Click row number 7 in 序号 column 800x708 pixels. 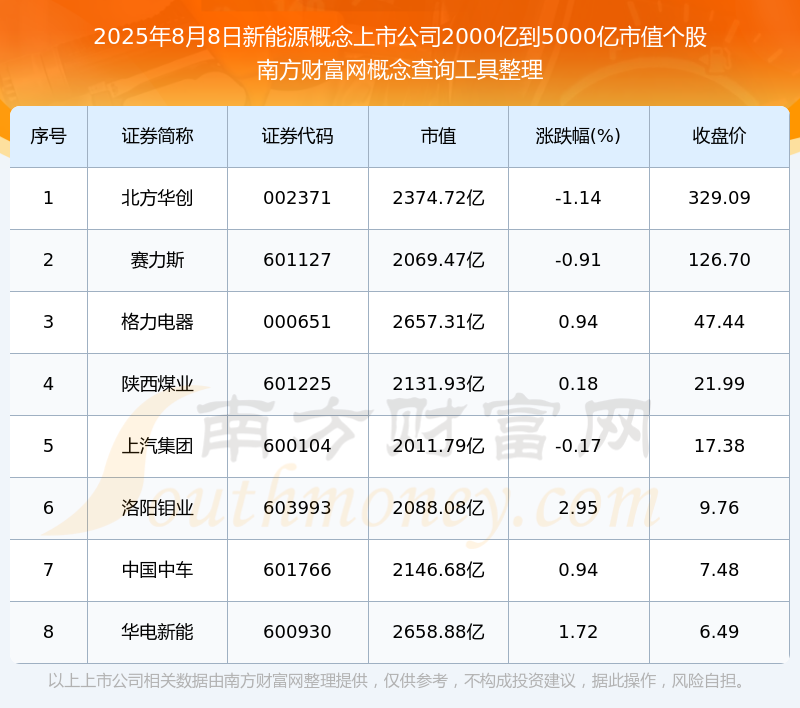(48, 570)
